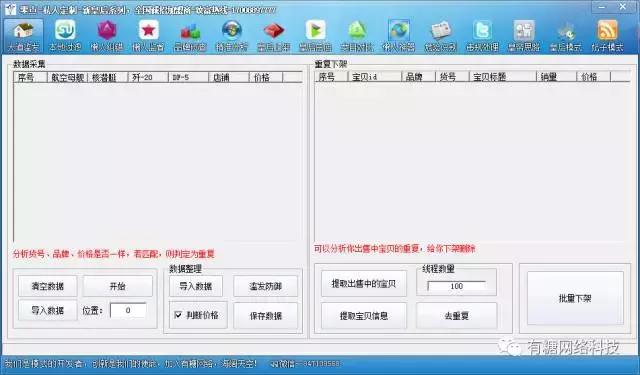Click the 品牌 column header
Image resolution: width=640 pixels, height=375 pixels.
tap(418, 76)
